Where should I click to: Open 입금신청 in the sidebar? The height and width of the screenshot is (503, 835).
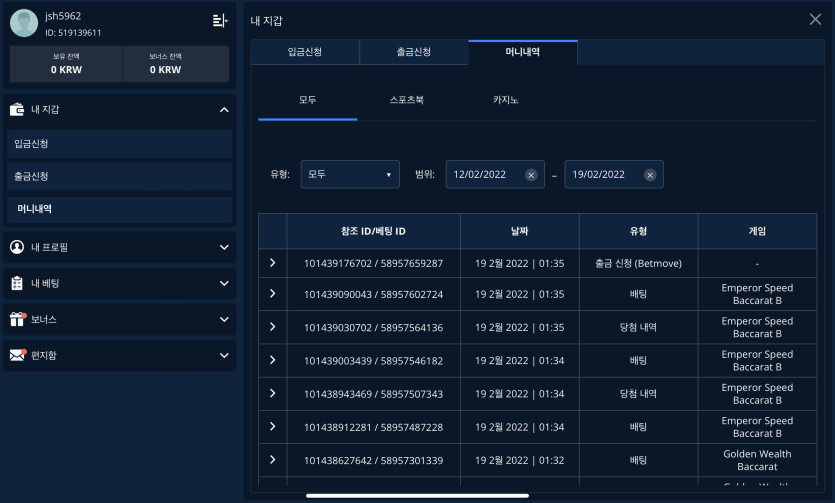tap(119, 144)
